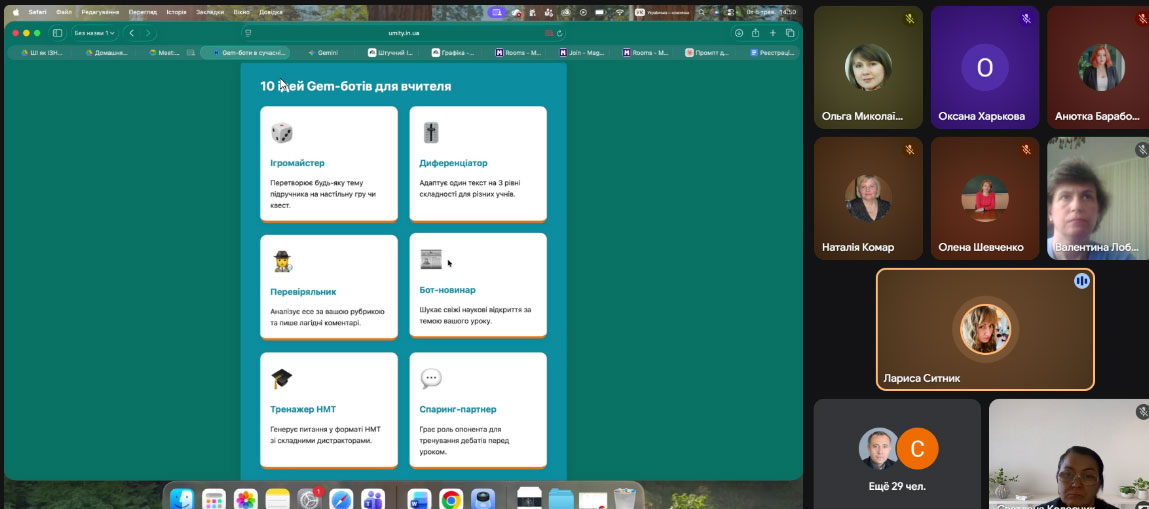Open System Settings from the Dock
The width and height of the screenshot is (1149, 509).
point(309,499)
